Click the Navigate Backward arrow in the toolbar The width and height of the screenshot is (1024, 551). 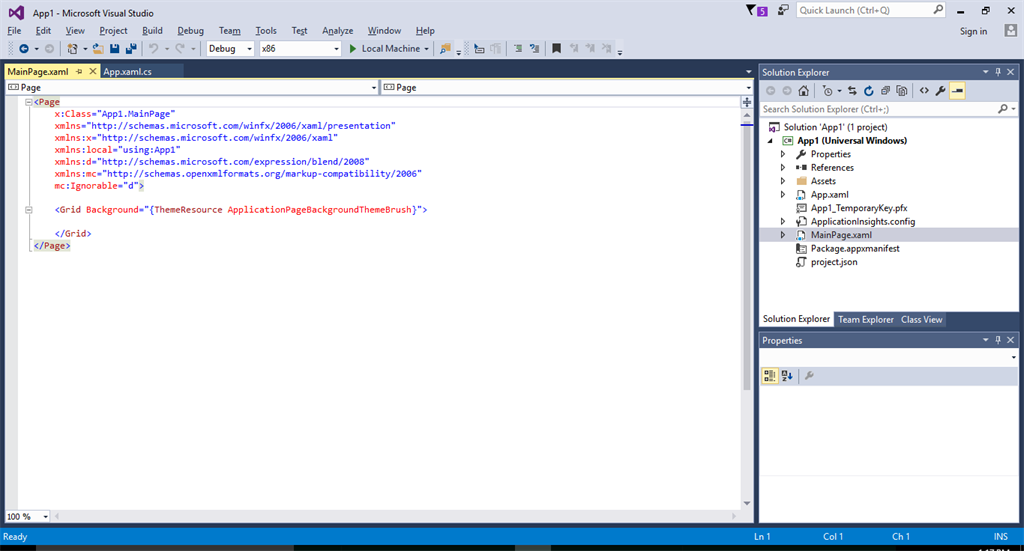(x=24, y=48)
